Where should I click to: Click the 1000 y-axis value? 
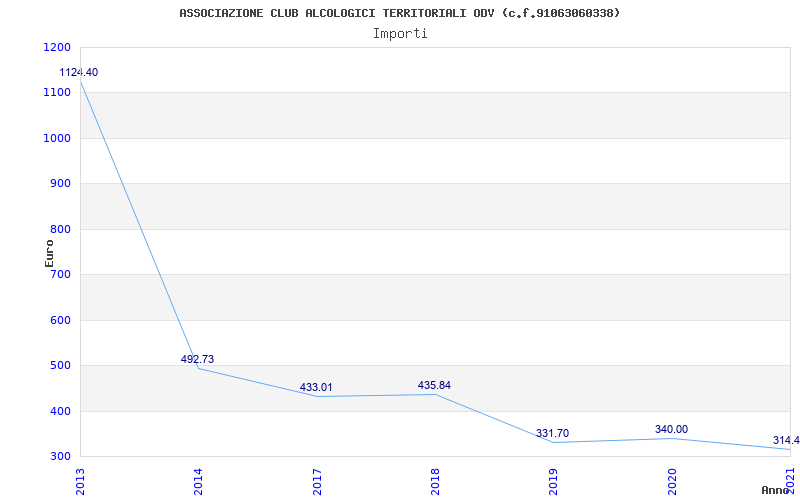[58, 138]
